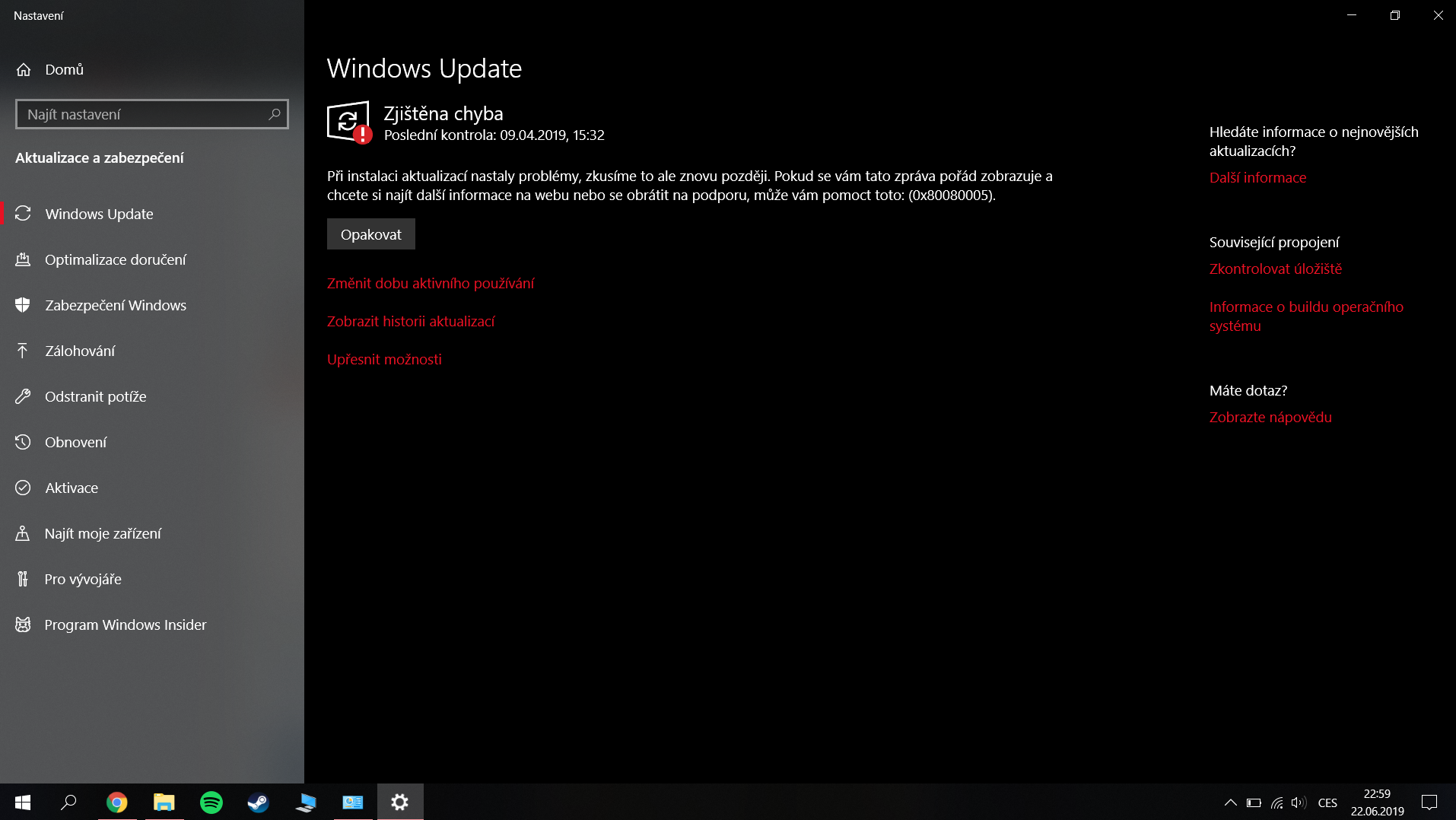Click the Wi-Fi network tray icon
The height and width of the screenshot is (820, 1456).
(1276, 803)
